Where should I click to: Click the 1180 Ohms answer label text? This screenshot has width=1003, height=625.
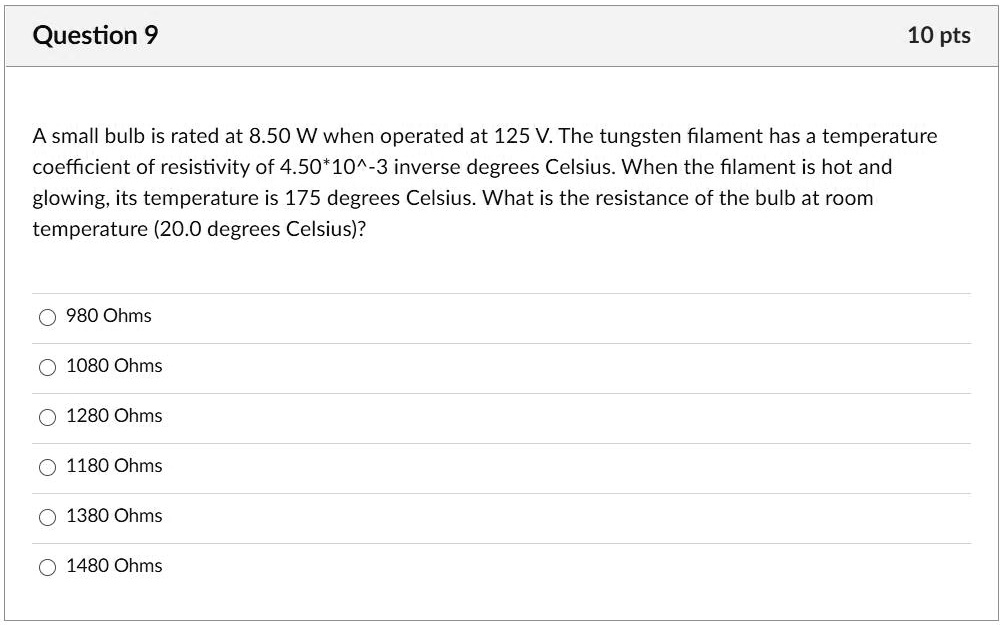coord(113,465)
